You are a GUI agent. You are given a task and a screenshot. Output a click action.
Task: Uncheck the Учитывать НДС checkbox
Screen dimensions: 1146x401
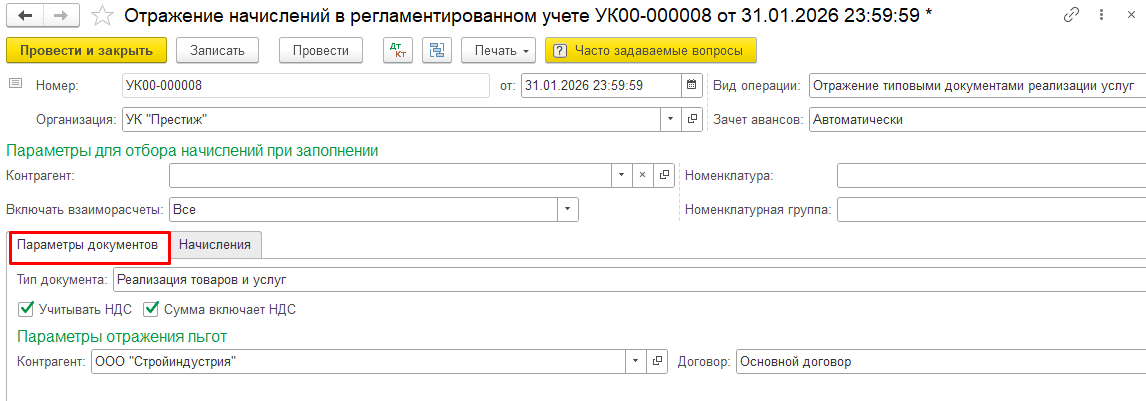pos(26,309)
